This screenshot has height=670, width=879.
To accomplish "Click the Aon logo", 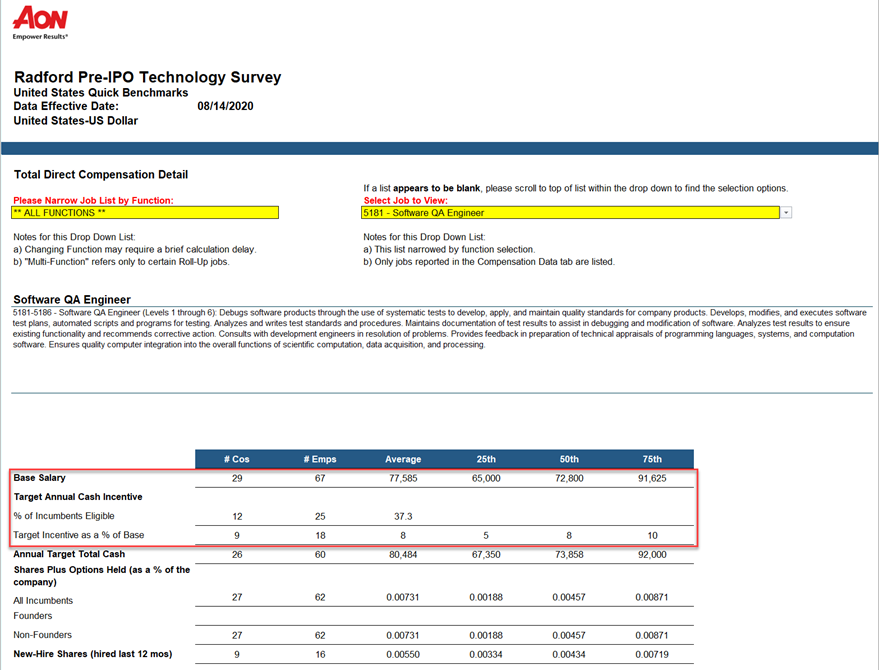I will [40, 22].
